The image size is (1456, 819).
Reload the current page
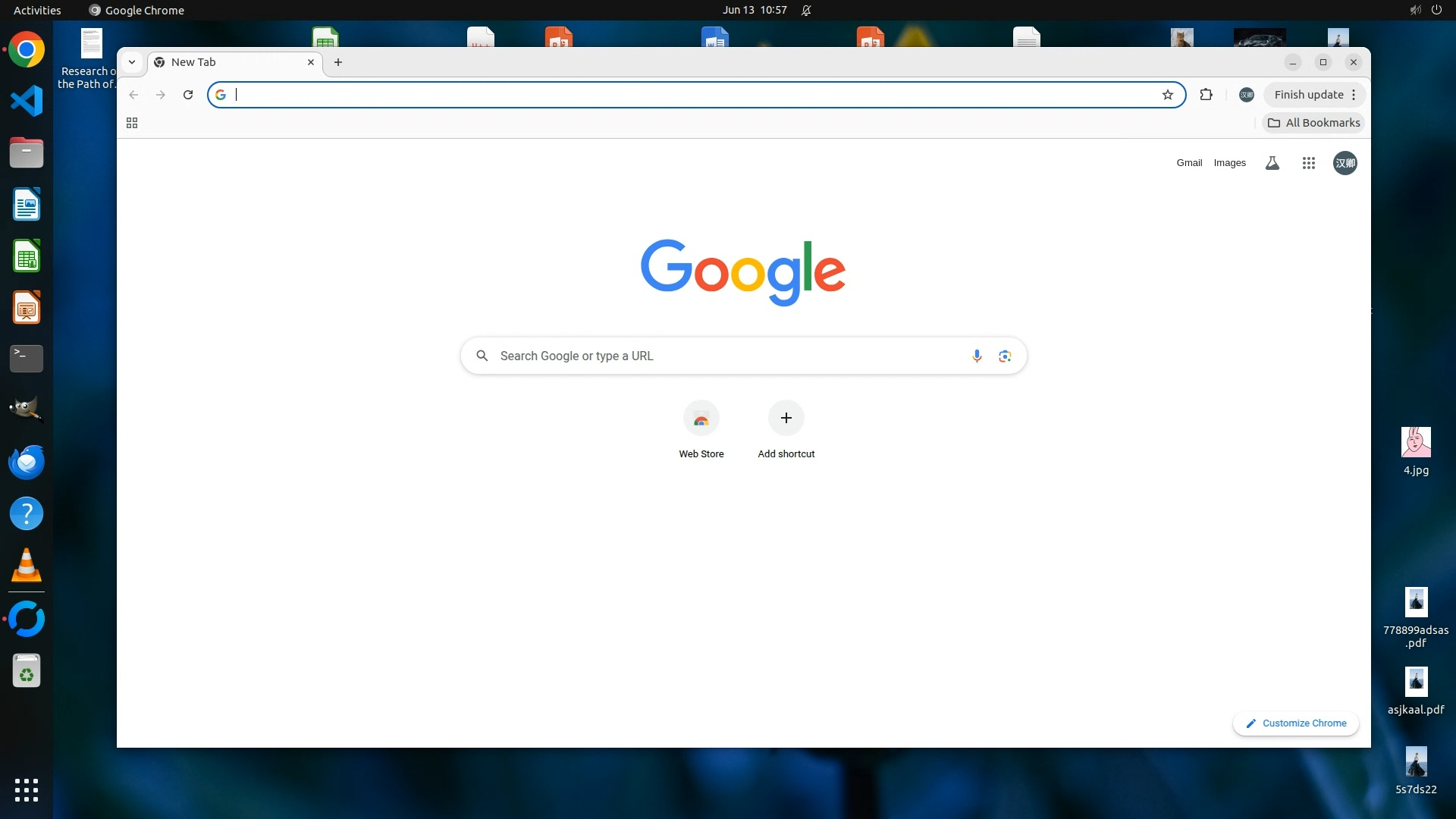tap(188, 95)
